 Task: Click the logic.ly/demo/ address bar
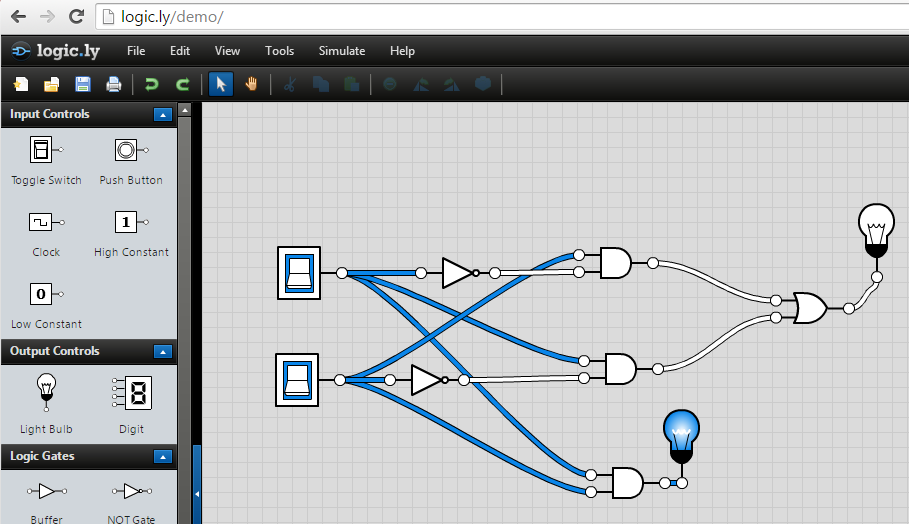(x=502, y=17)
